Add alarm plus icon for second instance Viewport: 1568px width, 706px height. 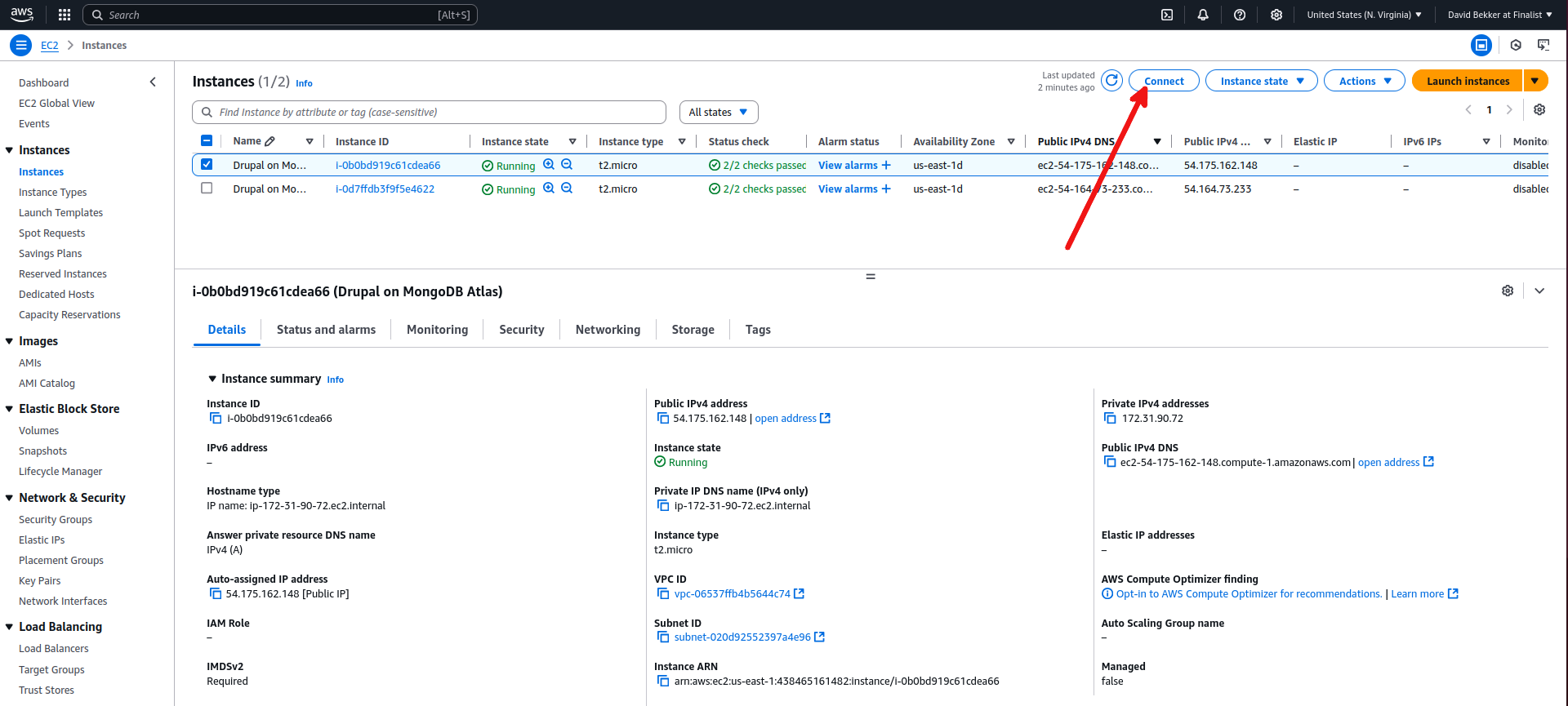click(x=886, y=189)
